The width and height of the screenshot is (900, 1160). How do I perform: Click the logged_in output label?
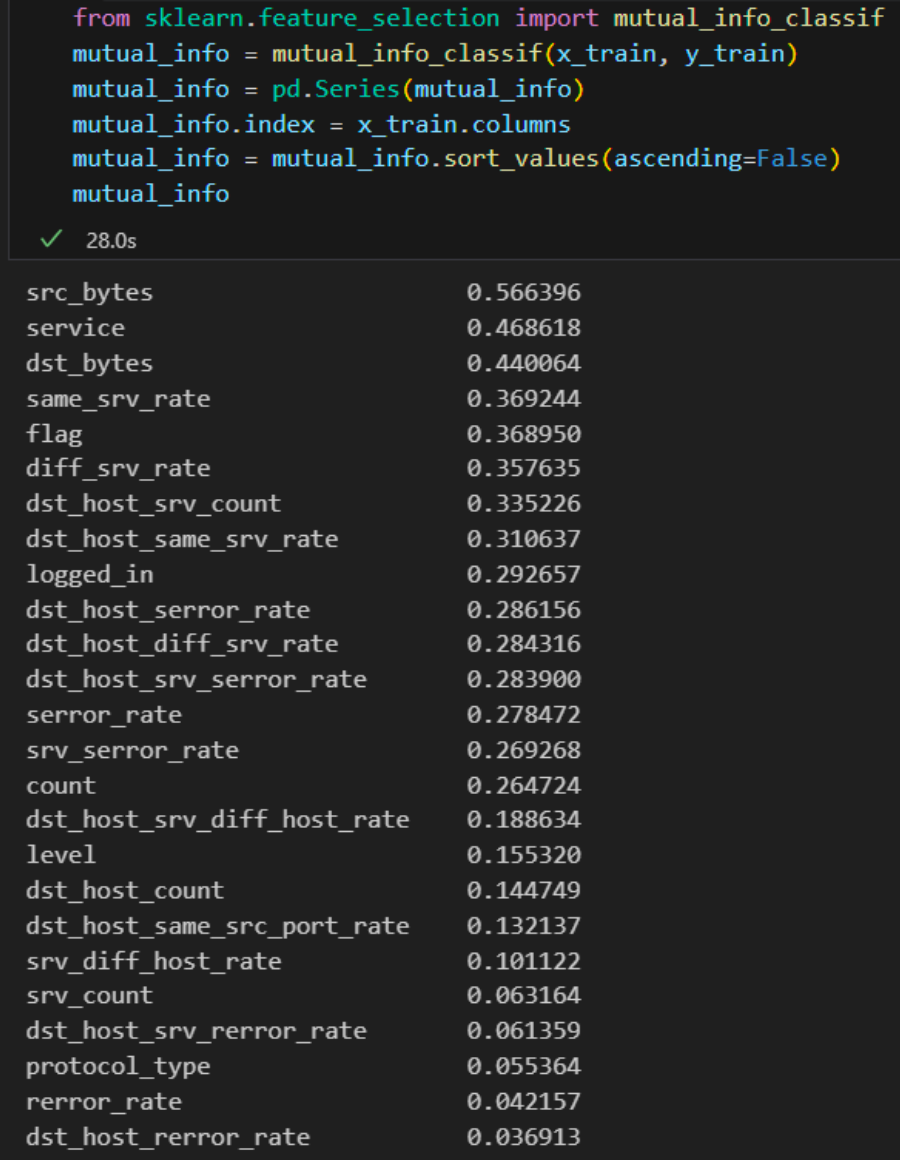[x=89, y=574]
